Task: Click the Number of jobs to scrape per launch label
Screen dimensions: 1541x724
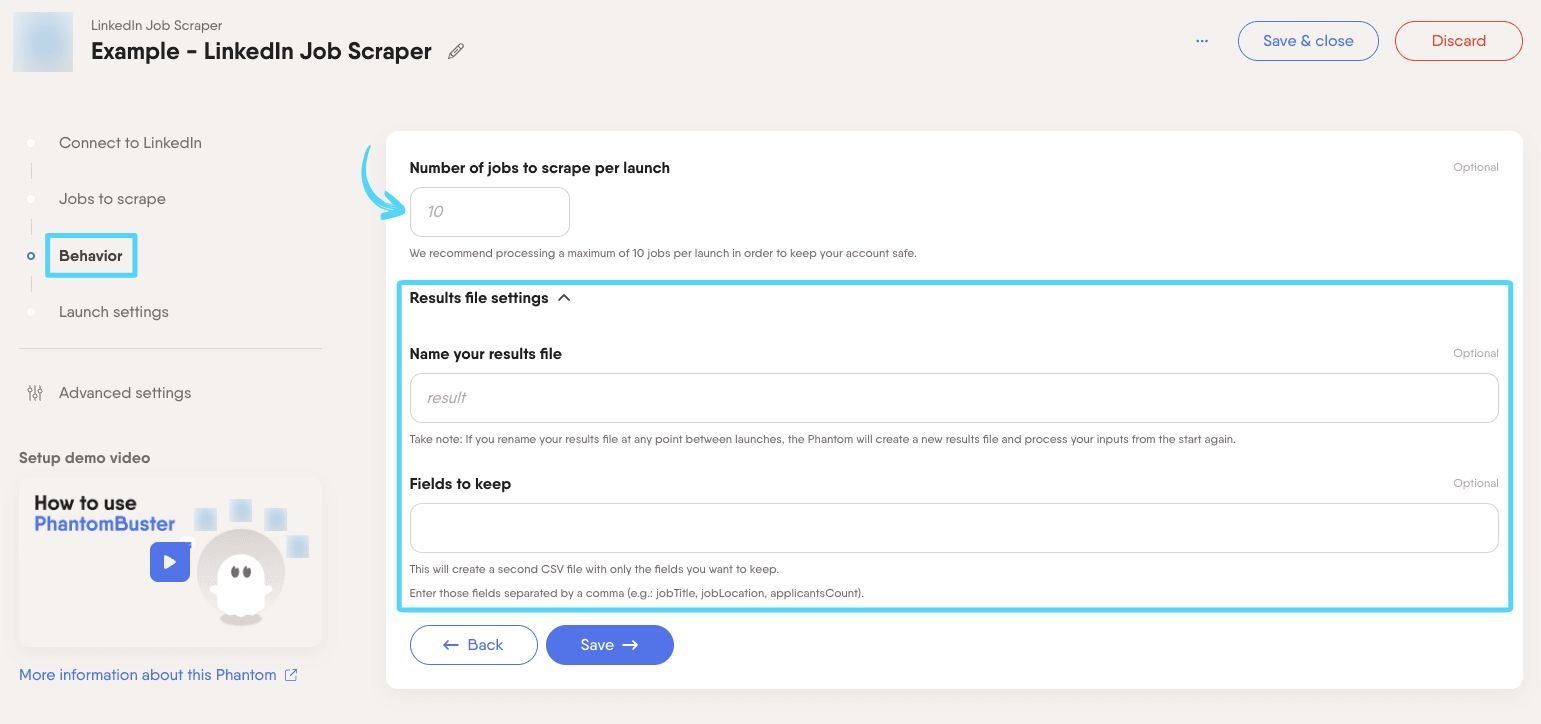Action: pos(540,168)
